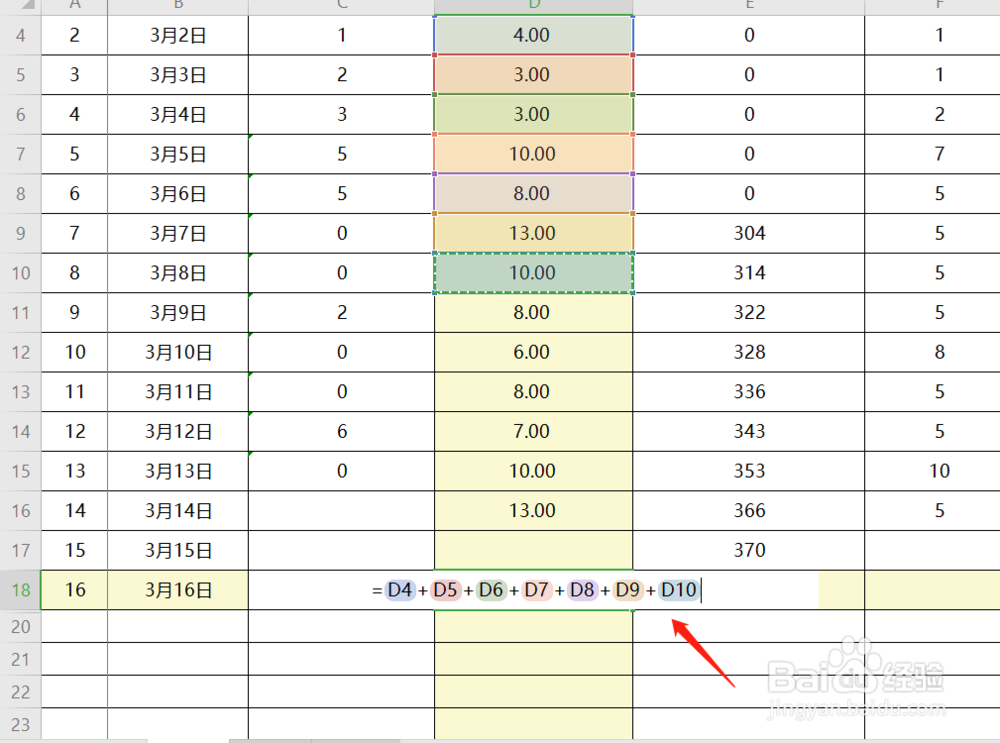Select cell D8 showing 8.00
Viewport: 1000px width, 743px height.
(533, 193)
